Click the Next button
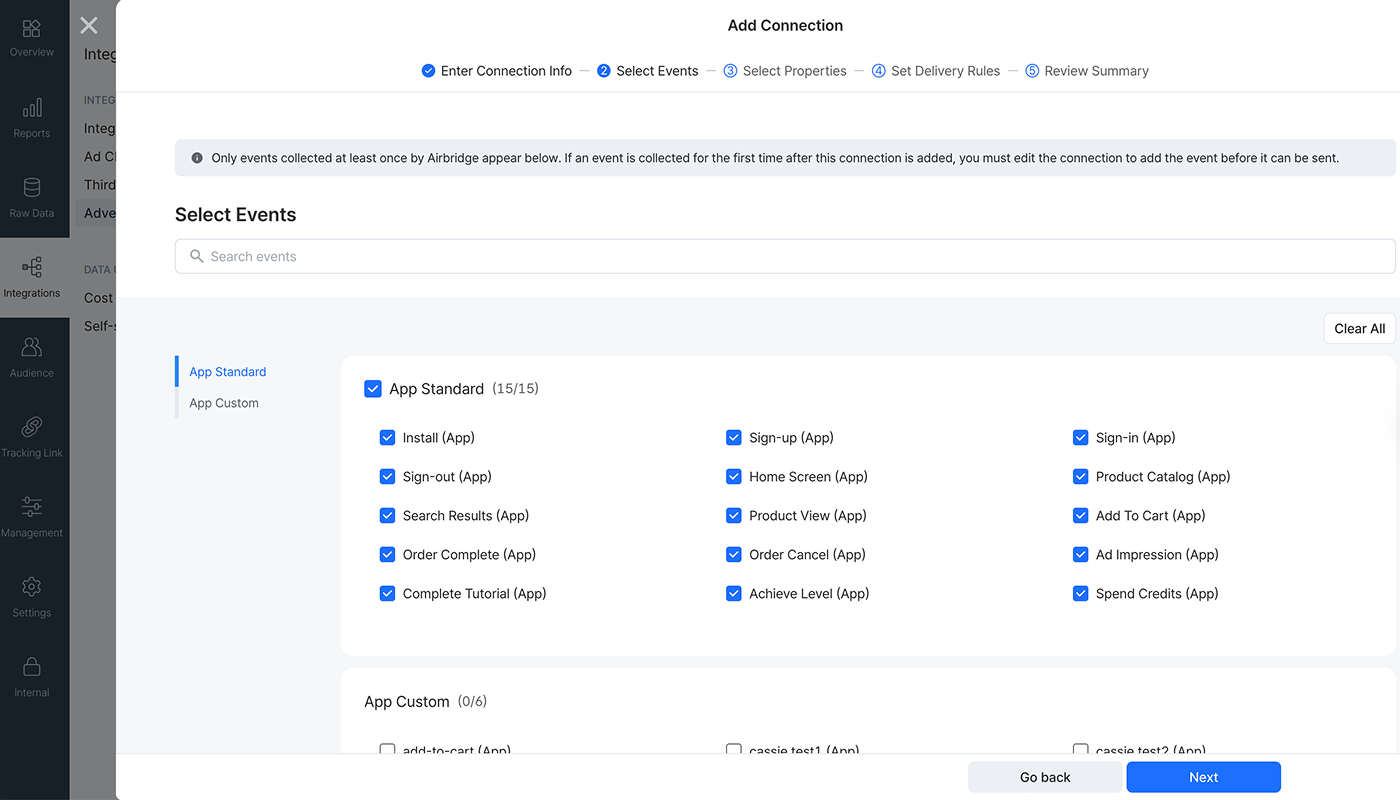Viewport: 1400px width, 800px height. tap(1203, 777)
